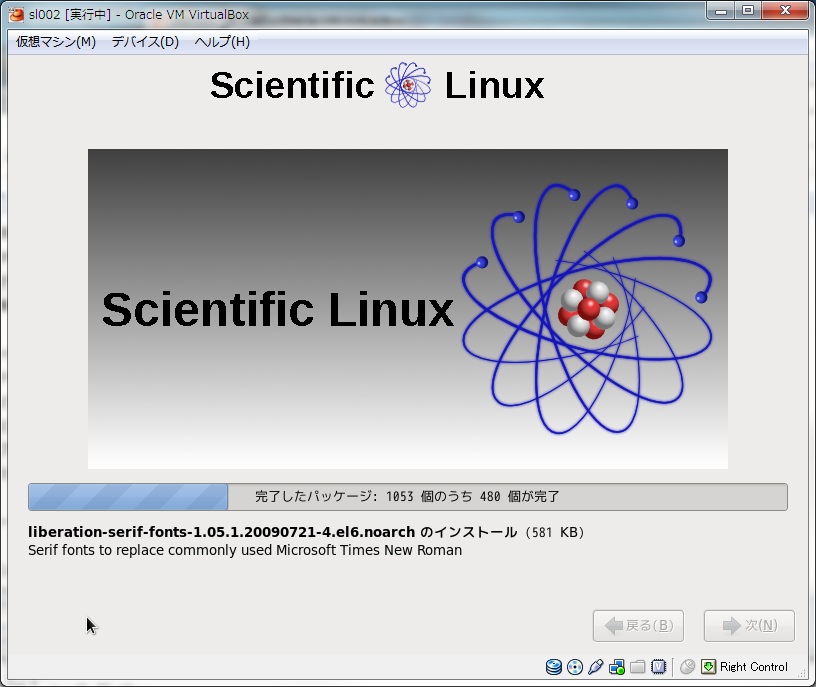Click the hard disk activity icon in status bar

tap(554, 667)
